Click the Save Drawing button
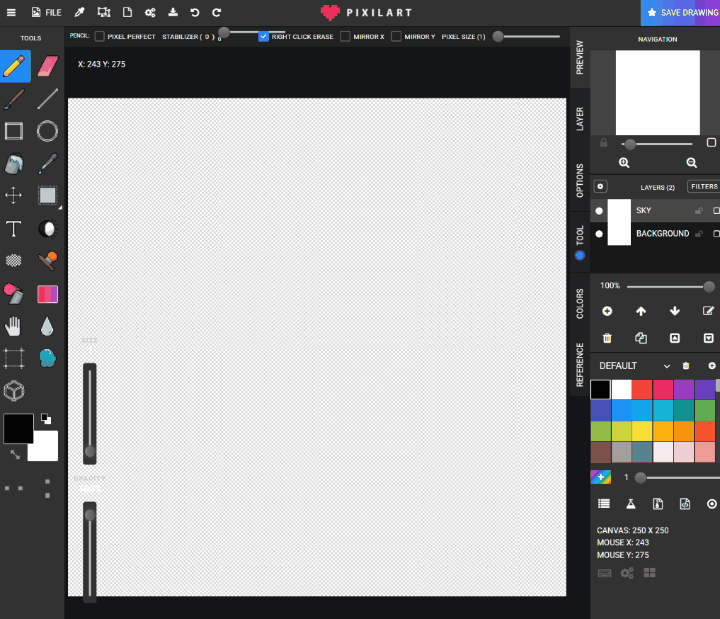This screenshot has height=619, width=720. pyautogui.click(x=681, y=13)
